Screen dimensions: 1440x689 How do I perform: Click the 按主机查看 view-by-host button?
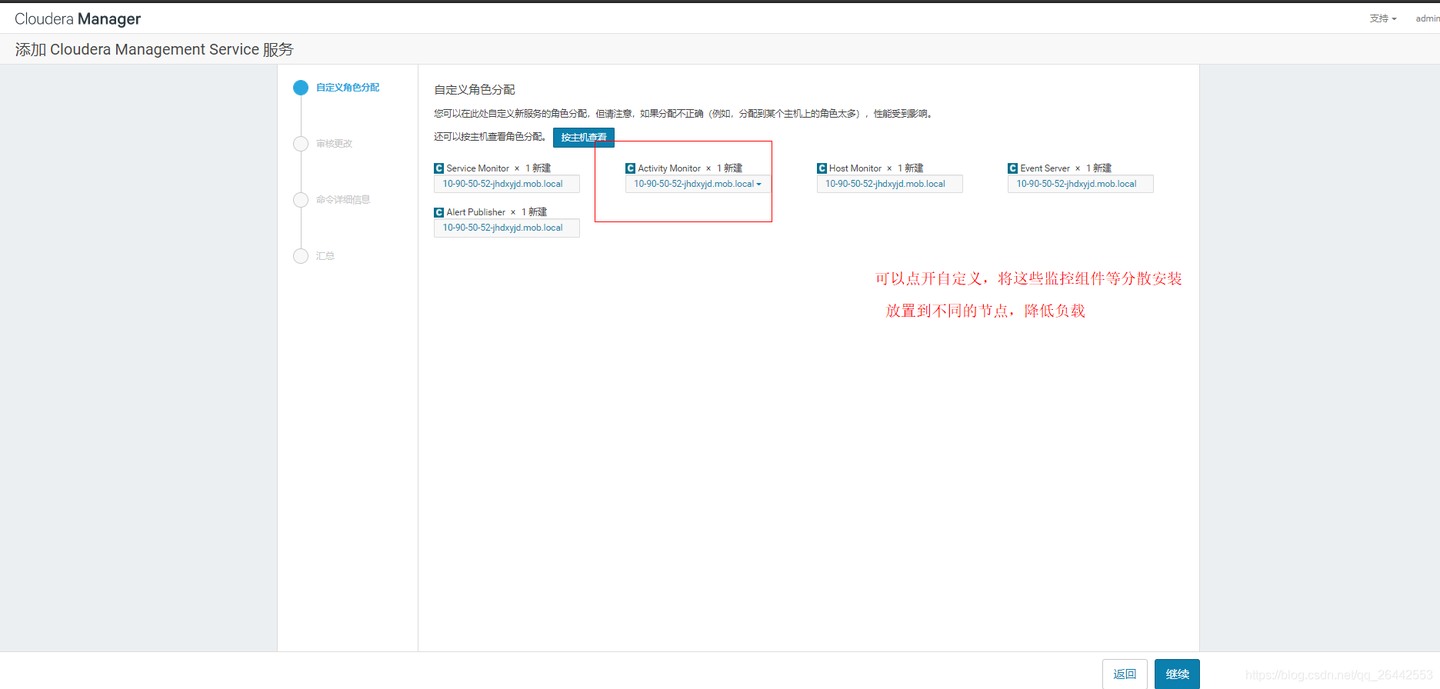click(x=583, y=137)
